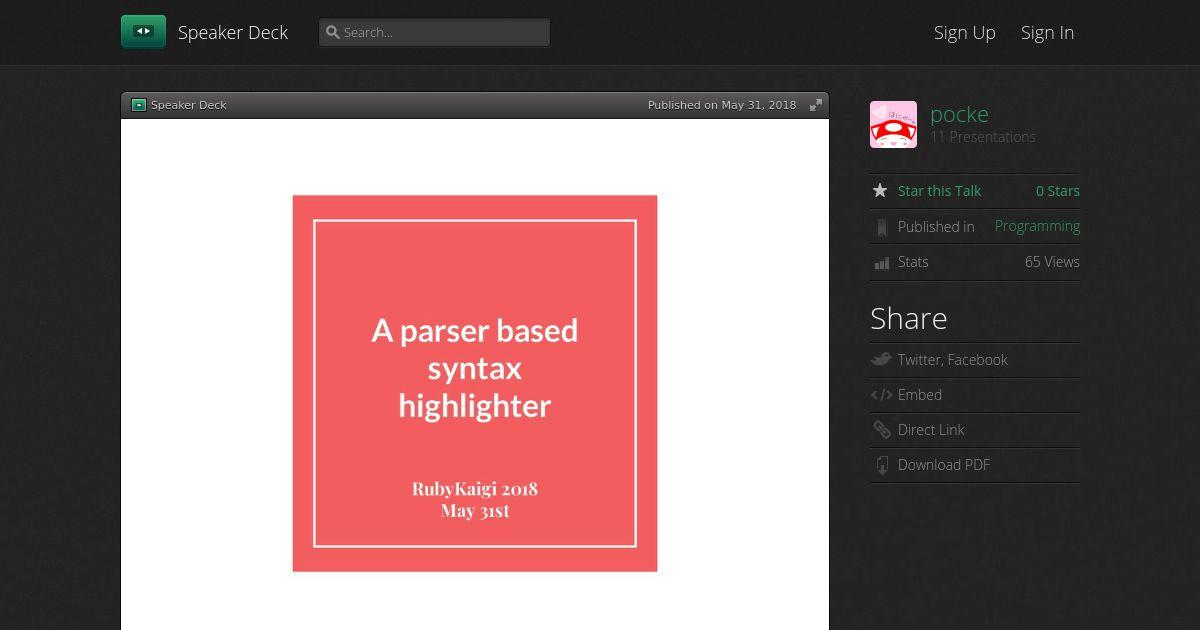Screen dimensions: 1200x630
Task: Enter fullscreen with the expand icon
Action: coord(816,105)
